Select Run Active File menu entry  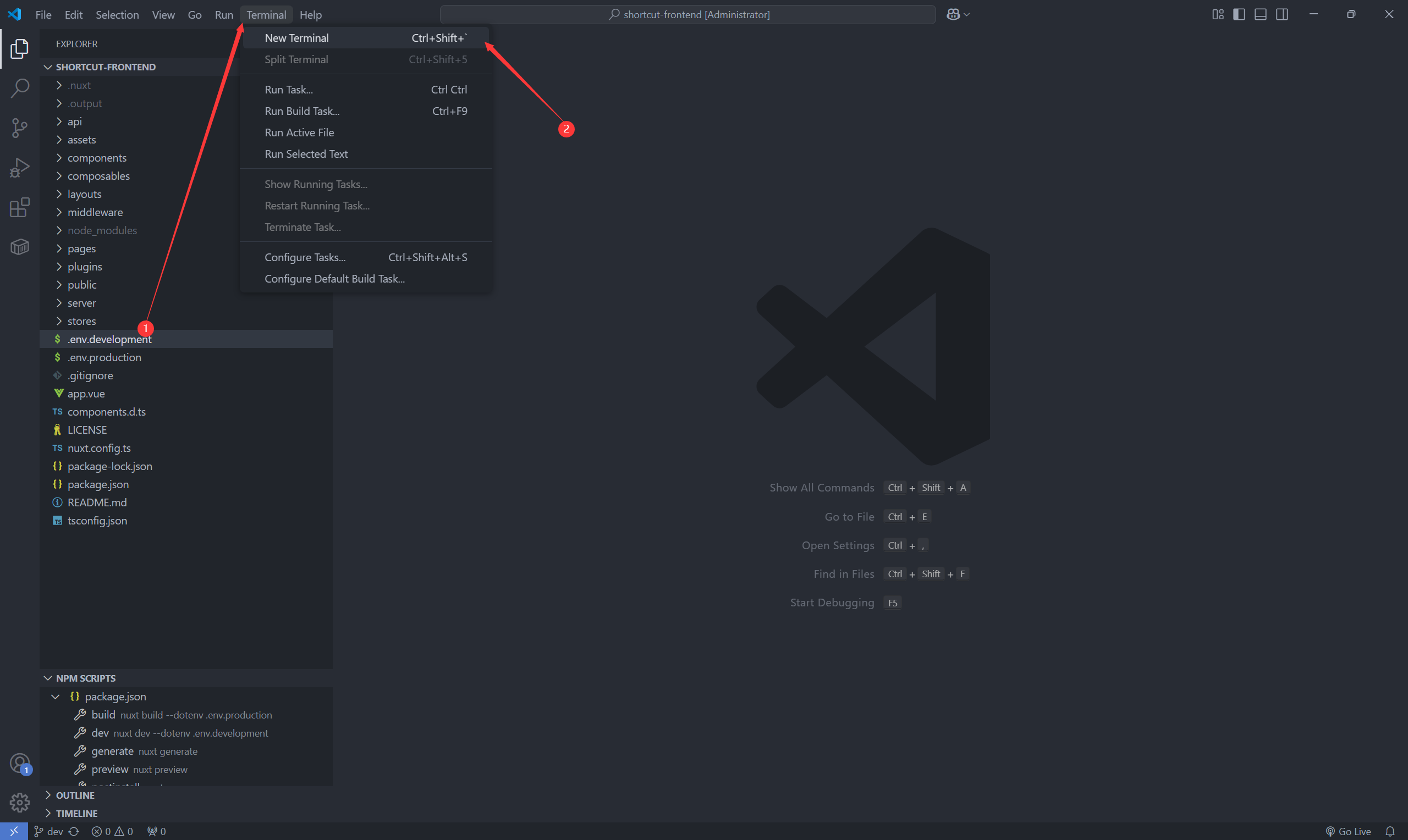(x=366, y=132)
